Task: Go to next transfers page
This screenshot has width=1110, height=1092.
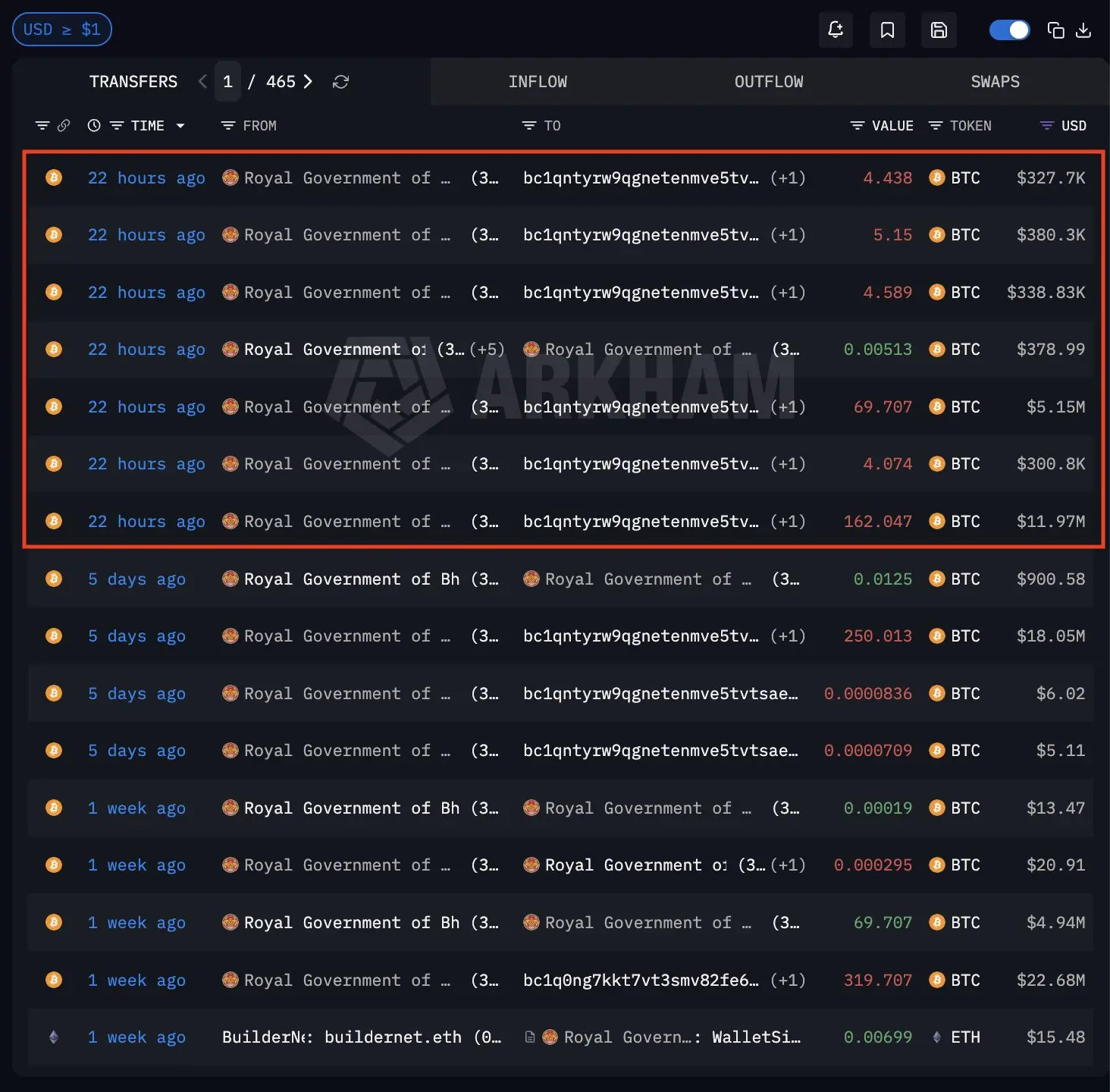Action: tap(308, 82)
